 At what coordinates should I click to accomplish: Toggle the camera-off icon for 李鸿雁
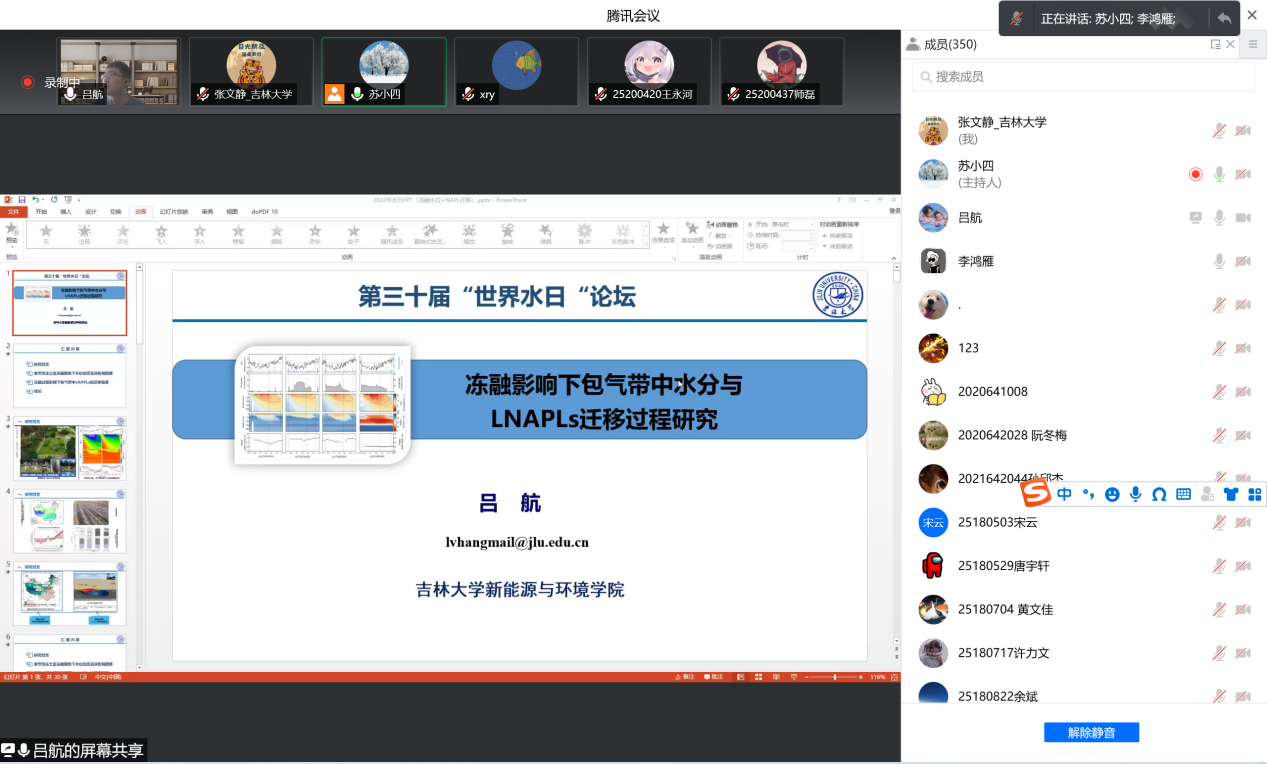[1243, 261]
